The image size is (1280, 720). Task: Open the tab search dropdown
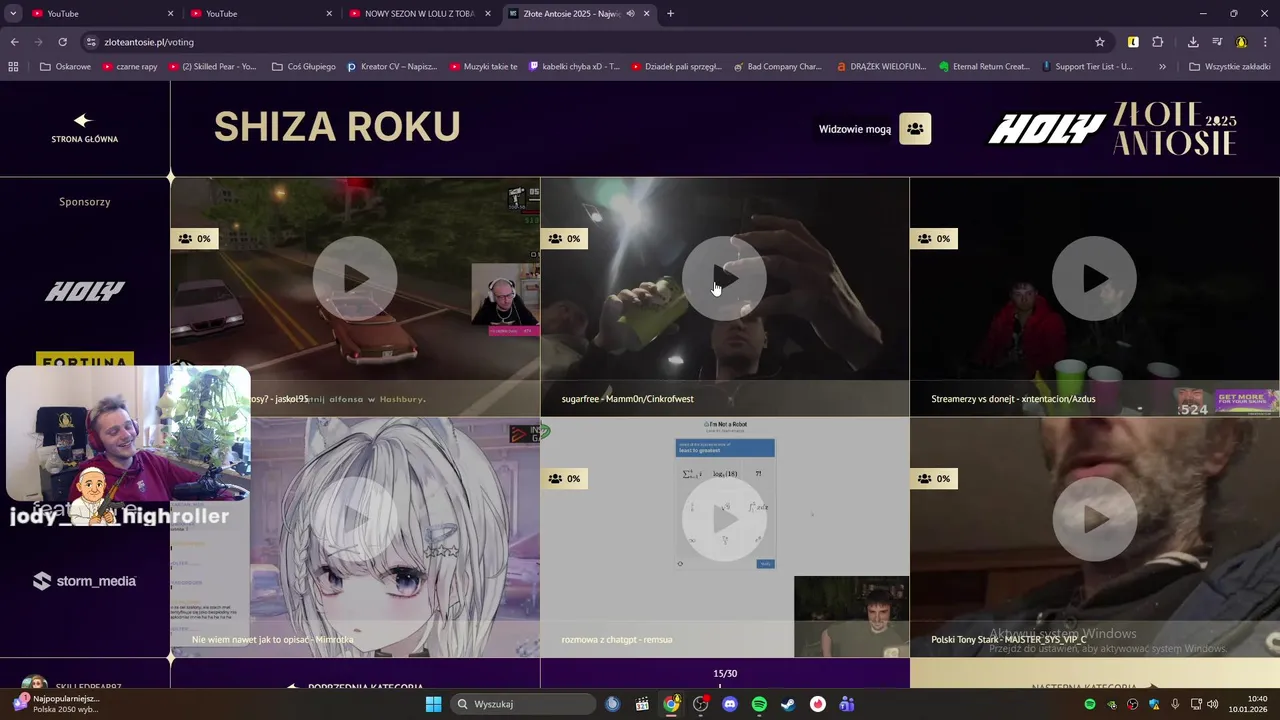click(13, 13)
